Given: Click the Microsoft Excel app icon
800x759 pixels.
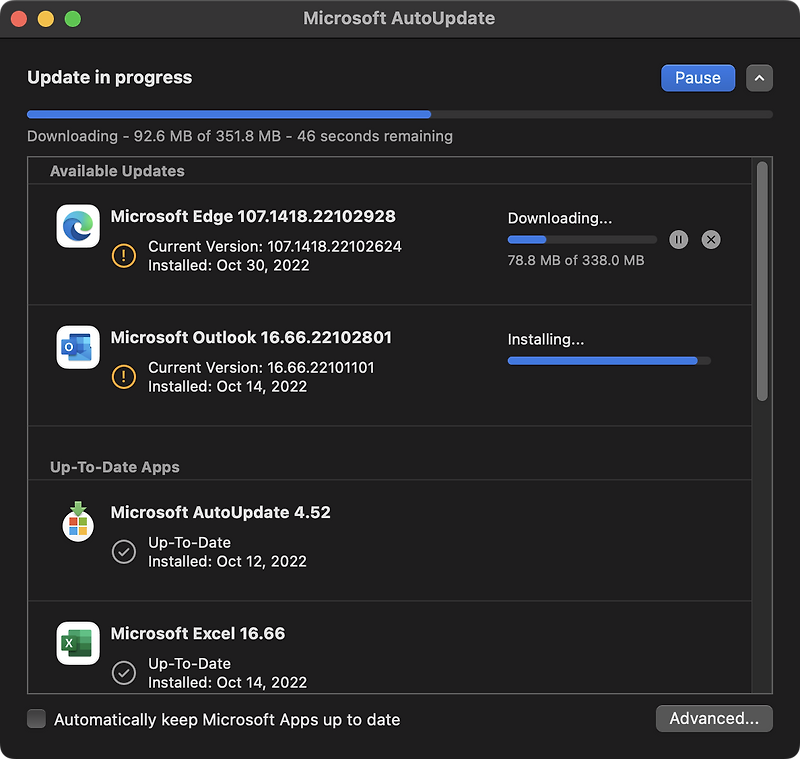Looking at the screenshot, I should [77, 644].
